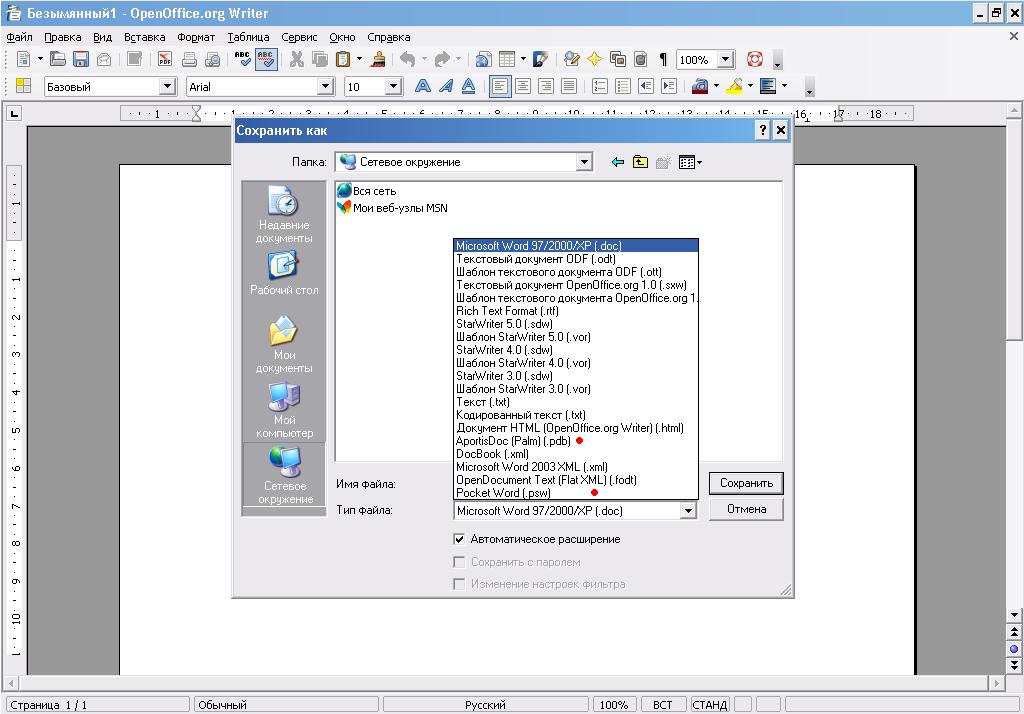Click the Navigator star icon
1024x714 pixels.
tap(594, 59)
